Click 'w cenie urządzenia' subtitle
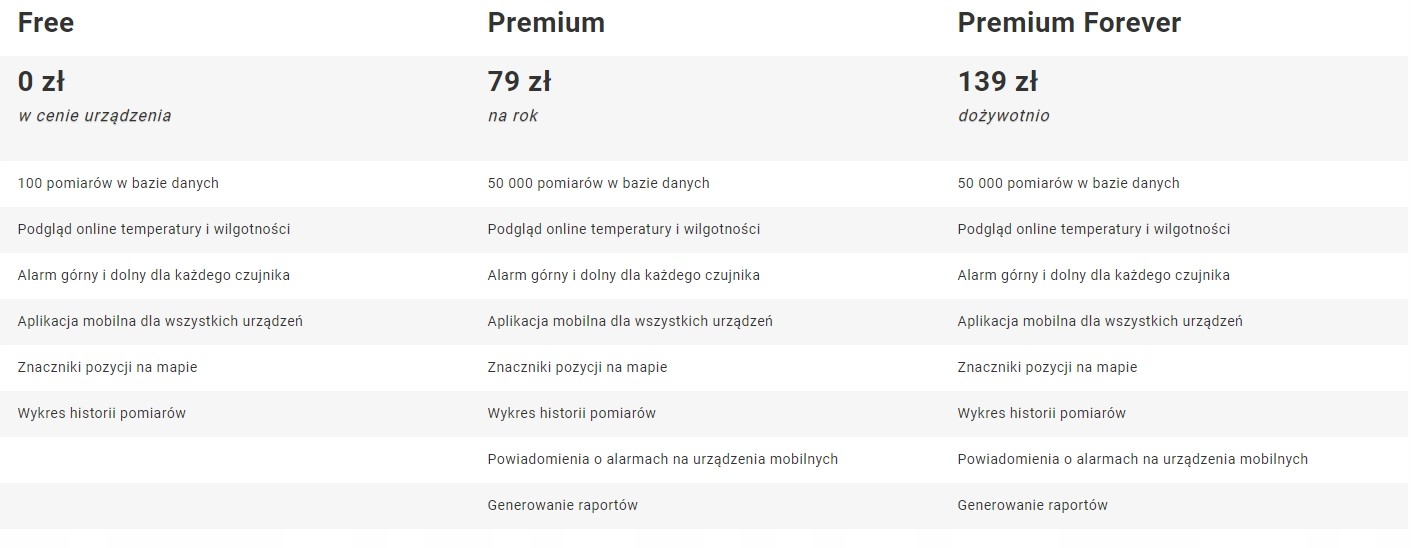Image resolution: width=1411 pixels, height=548 pixels. click(94, 116)
